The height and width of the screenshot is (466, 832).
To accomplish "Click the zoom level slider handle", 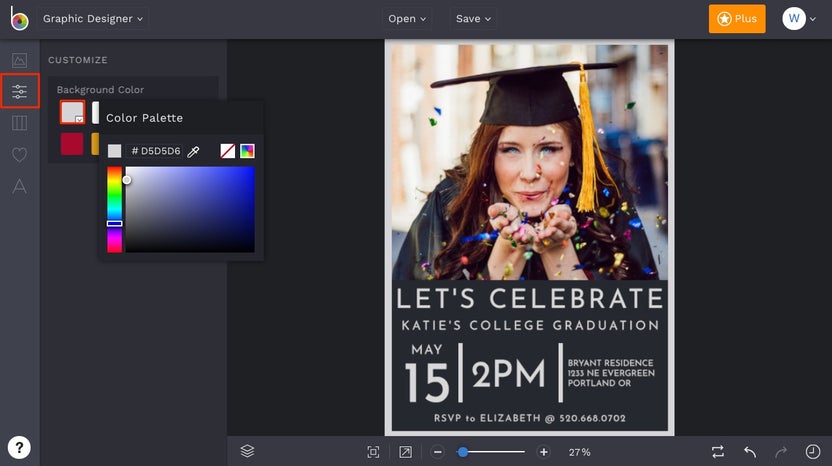I will [463, 452].
